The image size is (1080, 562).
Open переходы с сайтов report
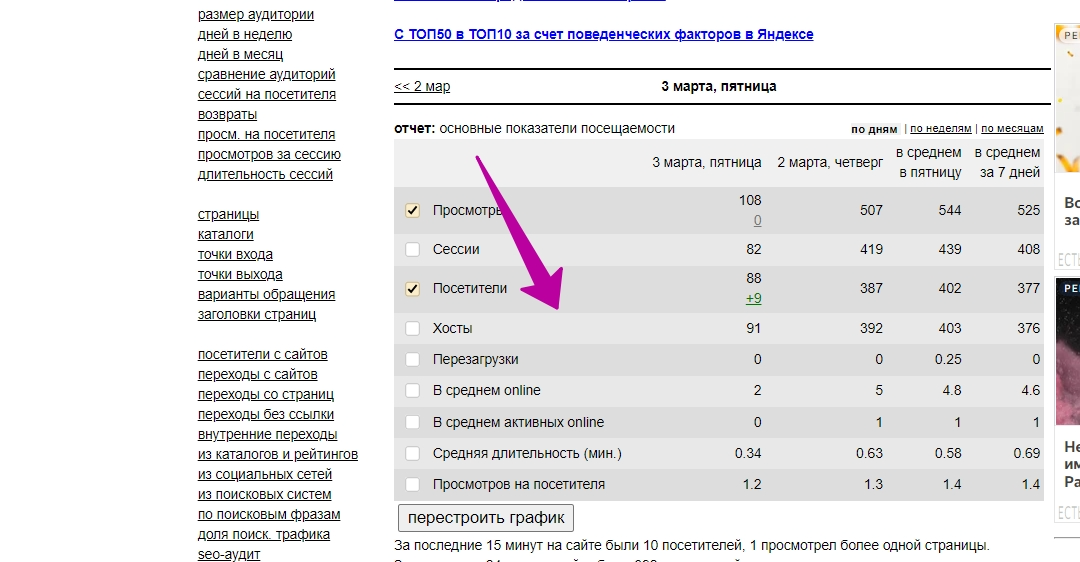click(x=258, y=374)
